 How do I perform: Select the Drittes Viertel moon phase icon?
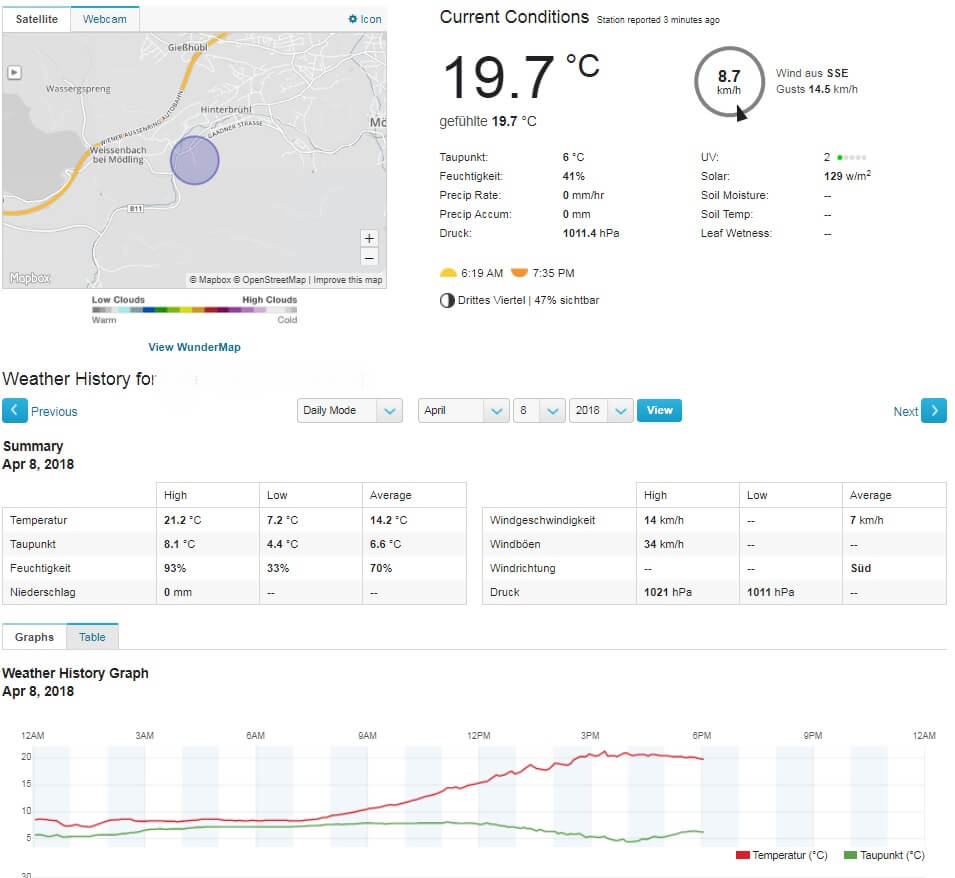pos(446,299)
